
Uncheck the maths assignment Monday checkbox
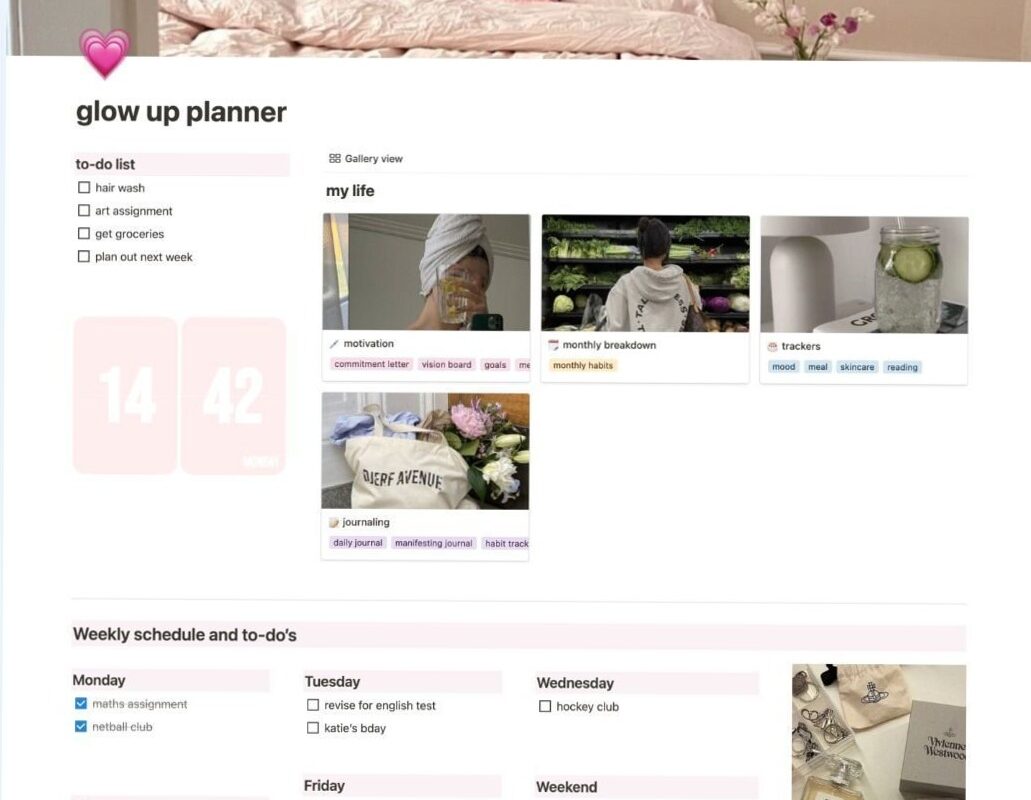click(x=81, y=703)
